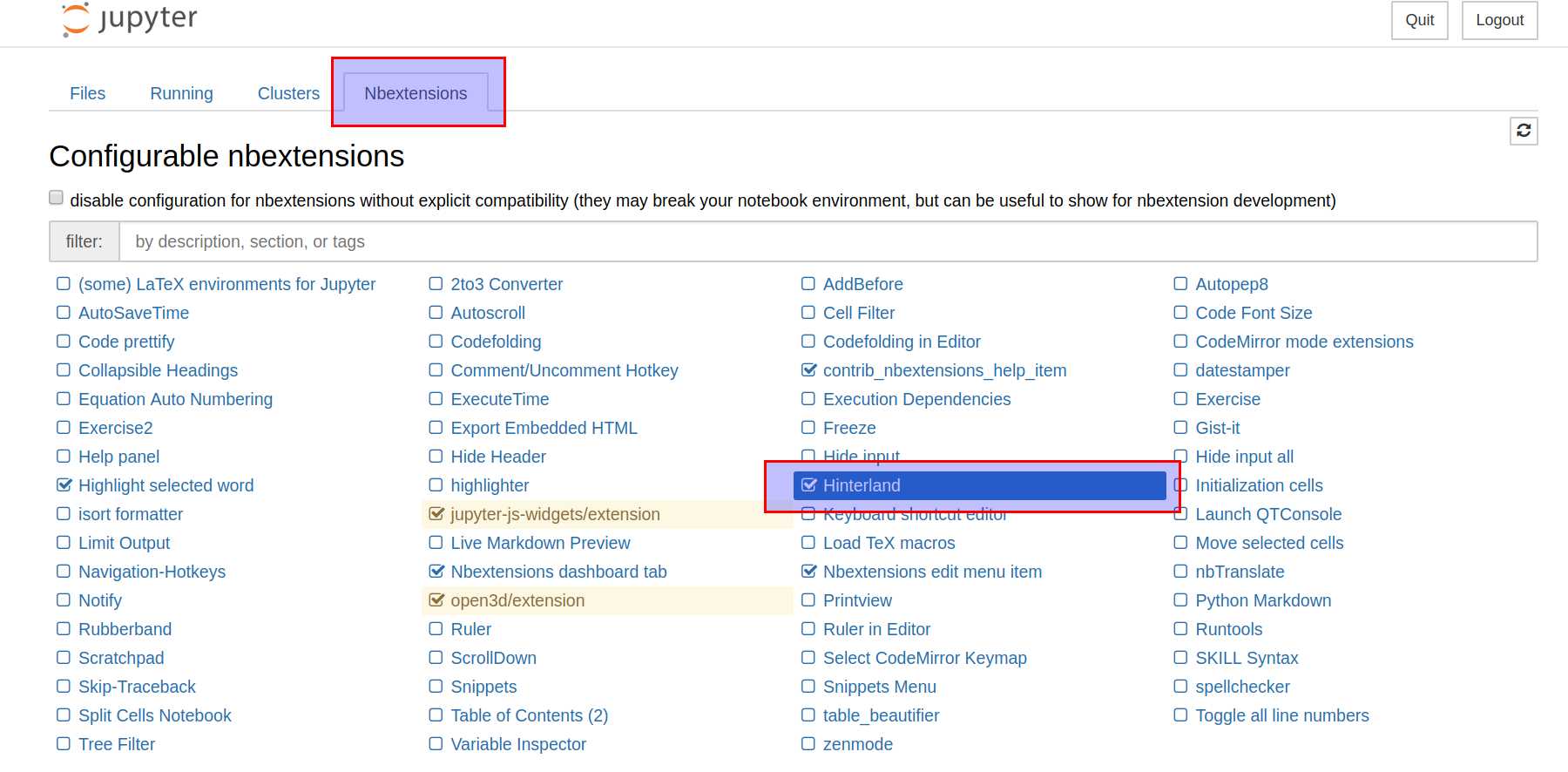Image resolution: width=1568 pixels, height=772 pixels.
Task: Open the Autopep8 extension entry
Action: pos(1232,284)
